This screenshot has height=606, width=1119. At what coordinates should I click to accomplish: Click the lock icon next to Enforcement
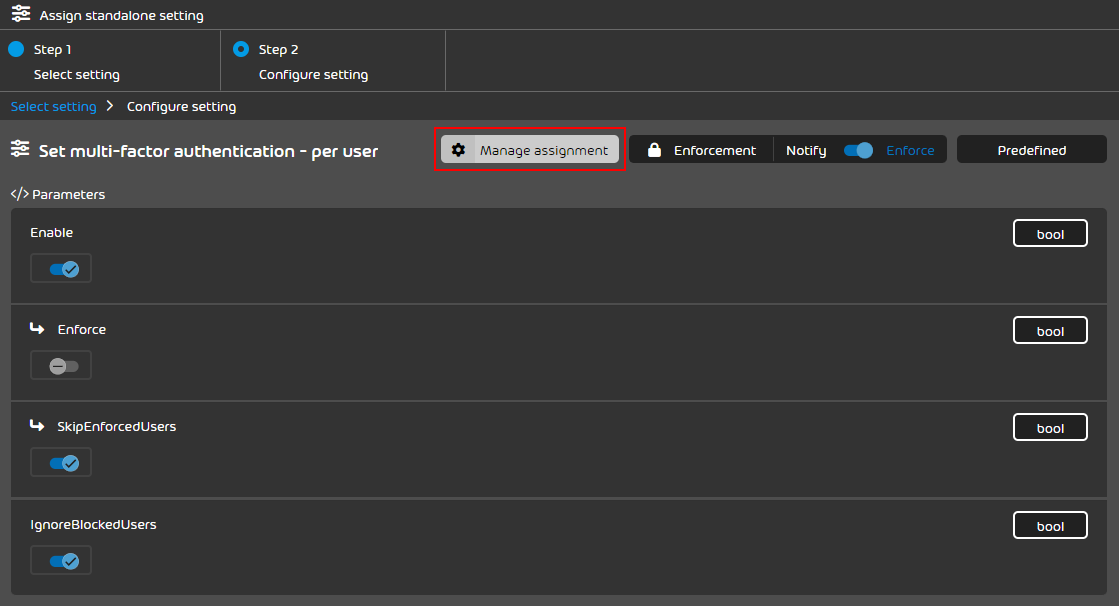point(654,150)
